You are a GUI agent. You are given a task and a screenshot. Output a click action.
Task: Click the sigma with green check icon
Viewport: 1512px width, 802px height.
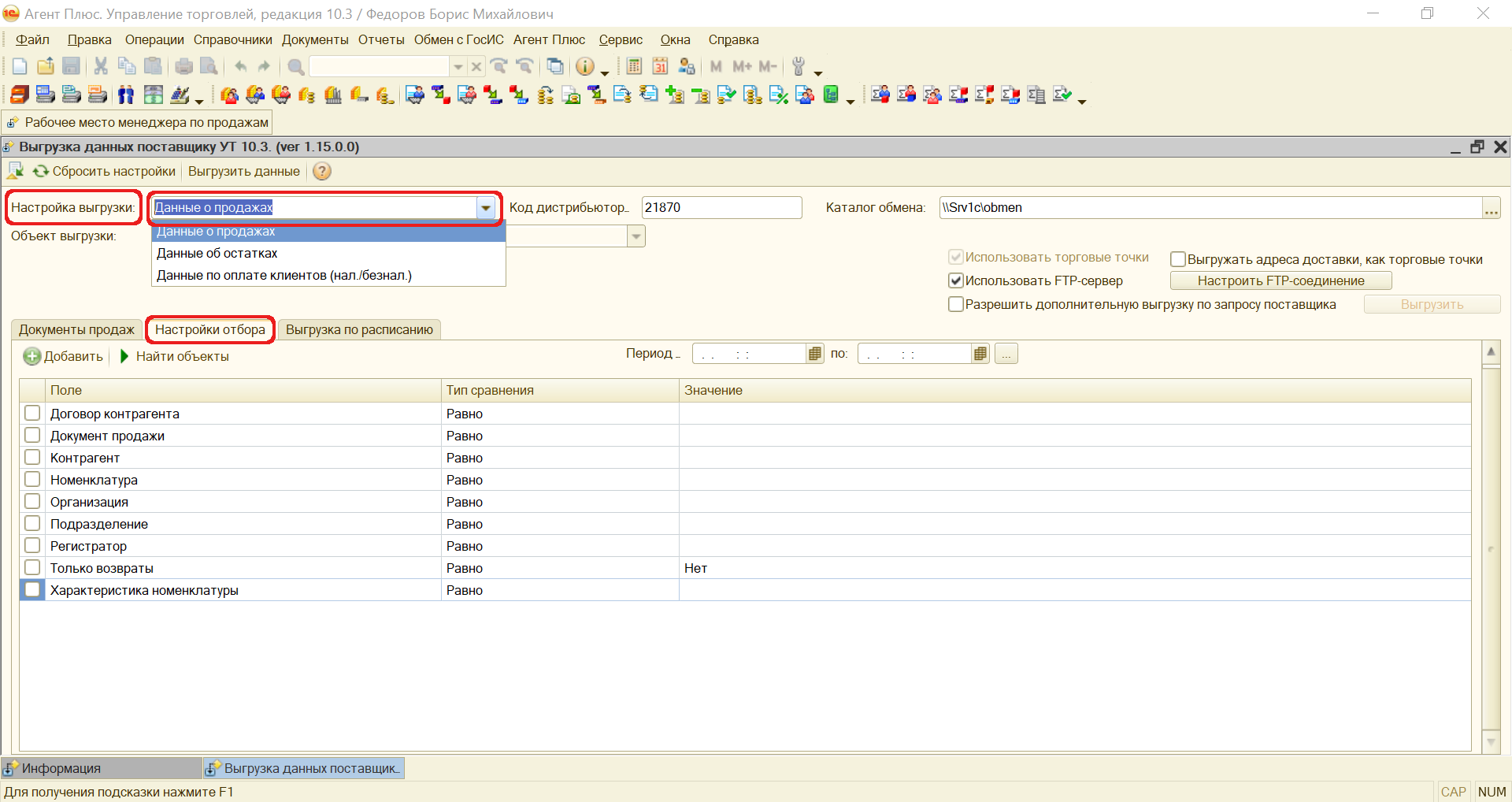[x=1062, y=95]
